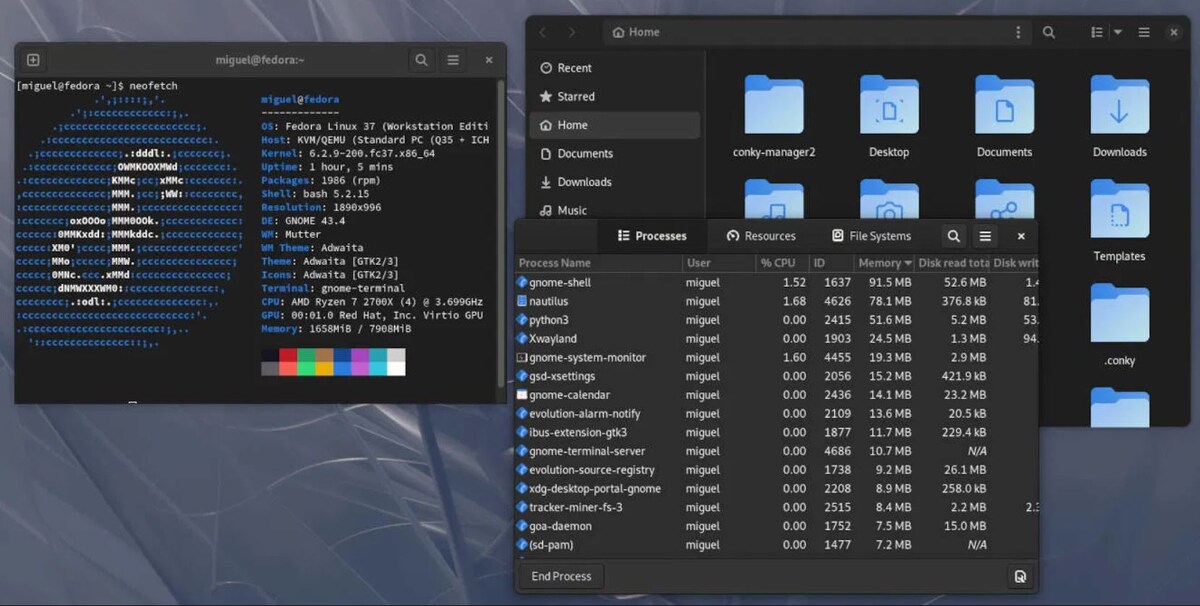Select the nautilus process row

point(777,301)
